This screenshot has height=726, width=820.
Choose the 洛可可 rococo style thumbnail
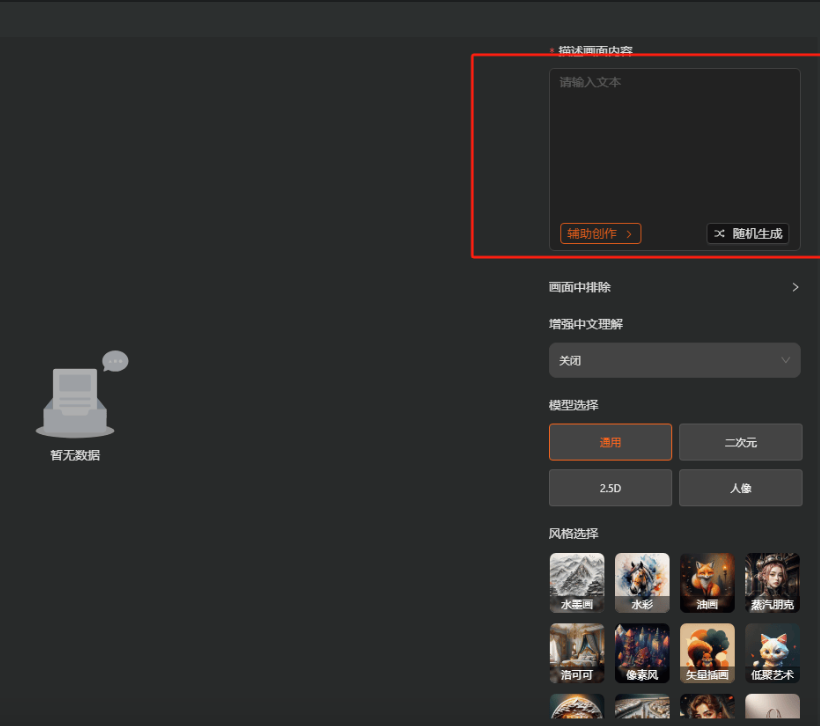click(x=577, y=652)
